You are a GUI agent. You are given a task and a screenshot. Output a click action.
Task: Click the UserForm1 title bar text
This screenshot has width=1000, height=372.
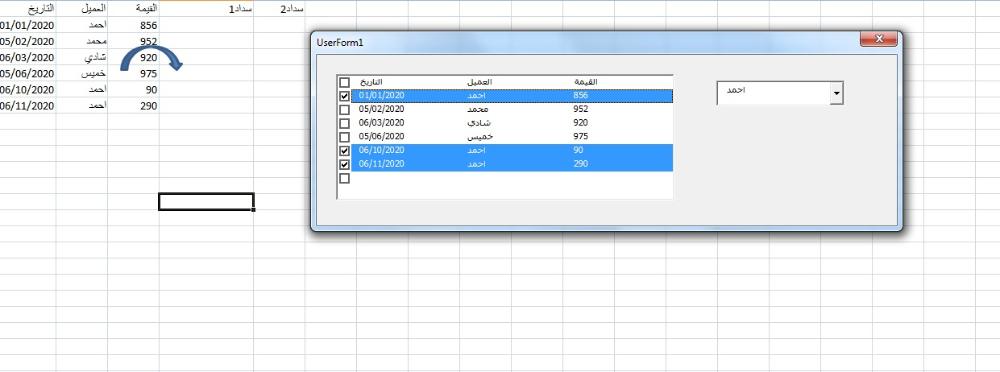click(x=340, y=42)
